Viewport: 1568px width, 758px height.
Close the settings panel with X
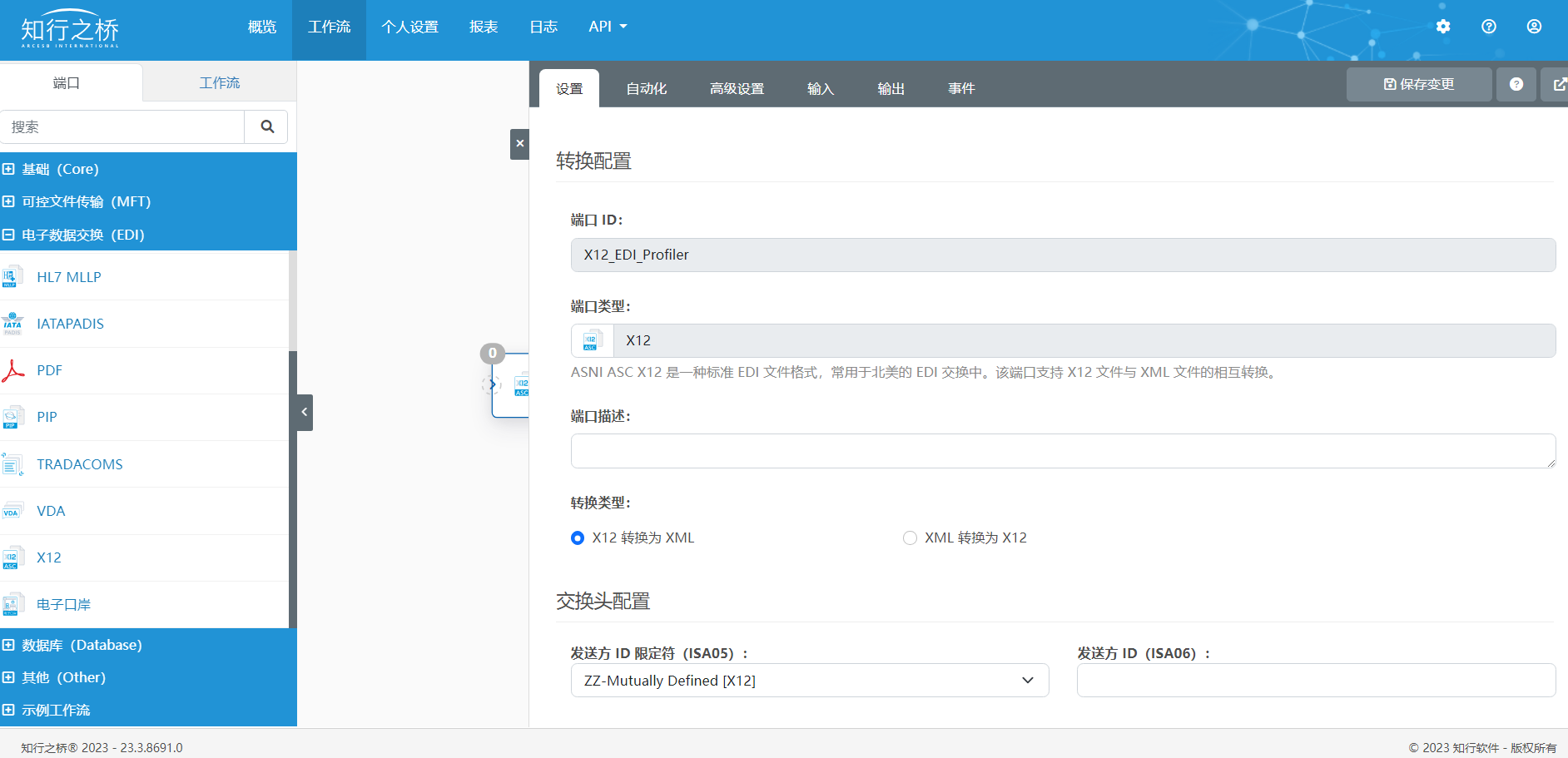[x=519, y=144]
